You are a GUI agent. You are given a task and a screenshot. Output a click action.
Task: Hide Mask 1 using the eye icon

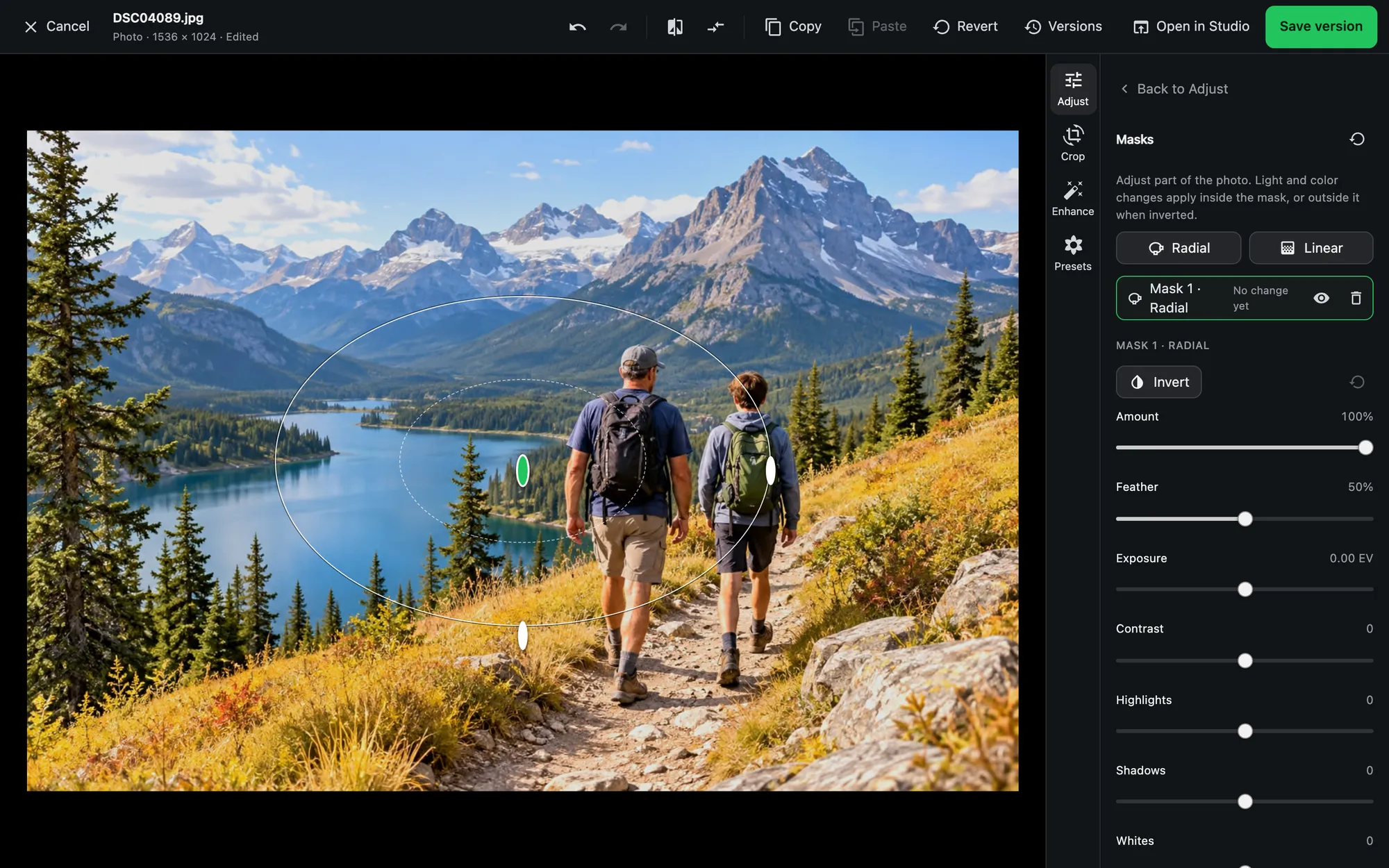point(1322,298)
